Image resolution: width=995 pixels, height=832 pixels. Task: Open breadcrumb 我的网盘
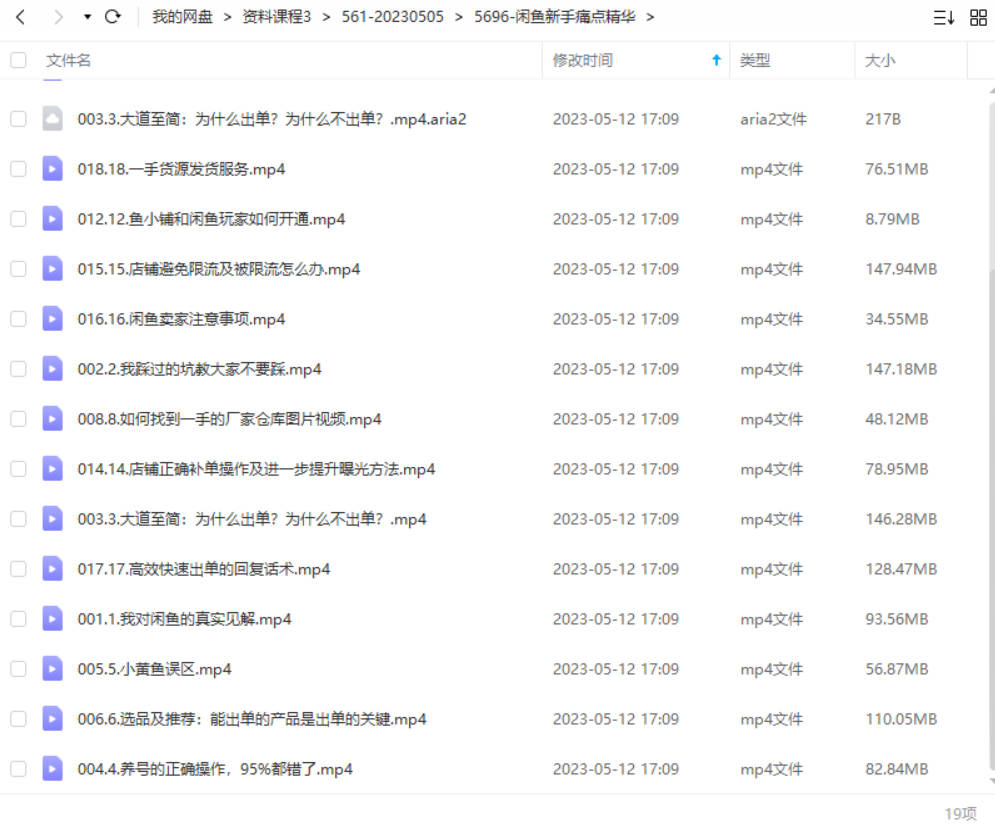182,17
